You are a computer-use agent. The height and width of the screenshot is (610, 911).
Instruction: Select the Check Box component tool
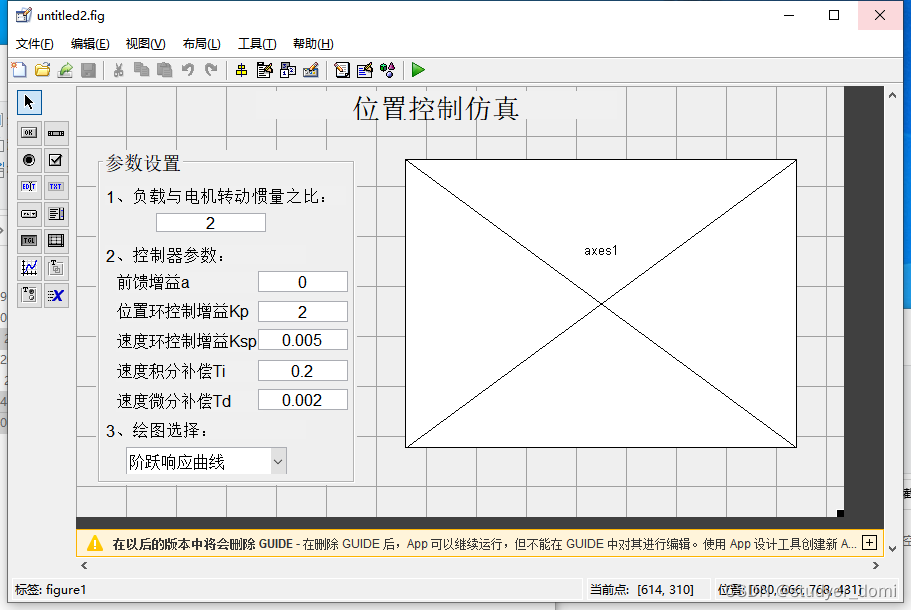click(56, 160)
